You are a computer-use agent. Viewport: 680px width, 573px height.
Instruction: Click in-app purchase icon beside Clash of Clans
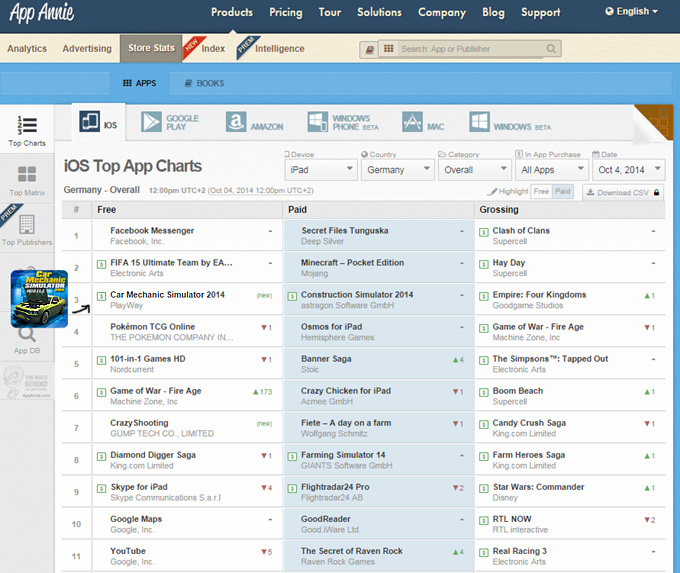click(484, 232)
